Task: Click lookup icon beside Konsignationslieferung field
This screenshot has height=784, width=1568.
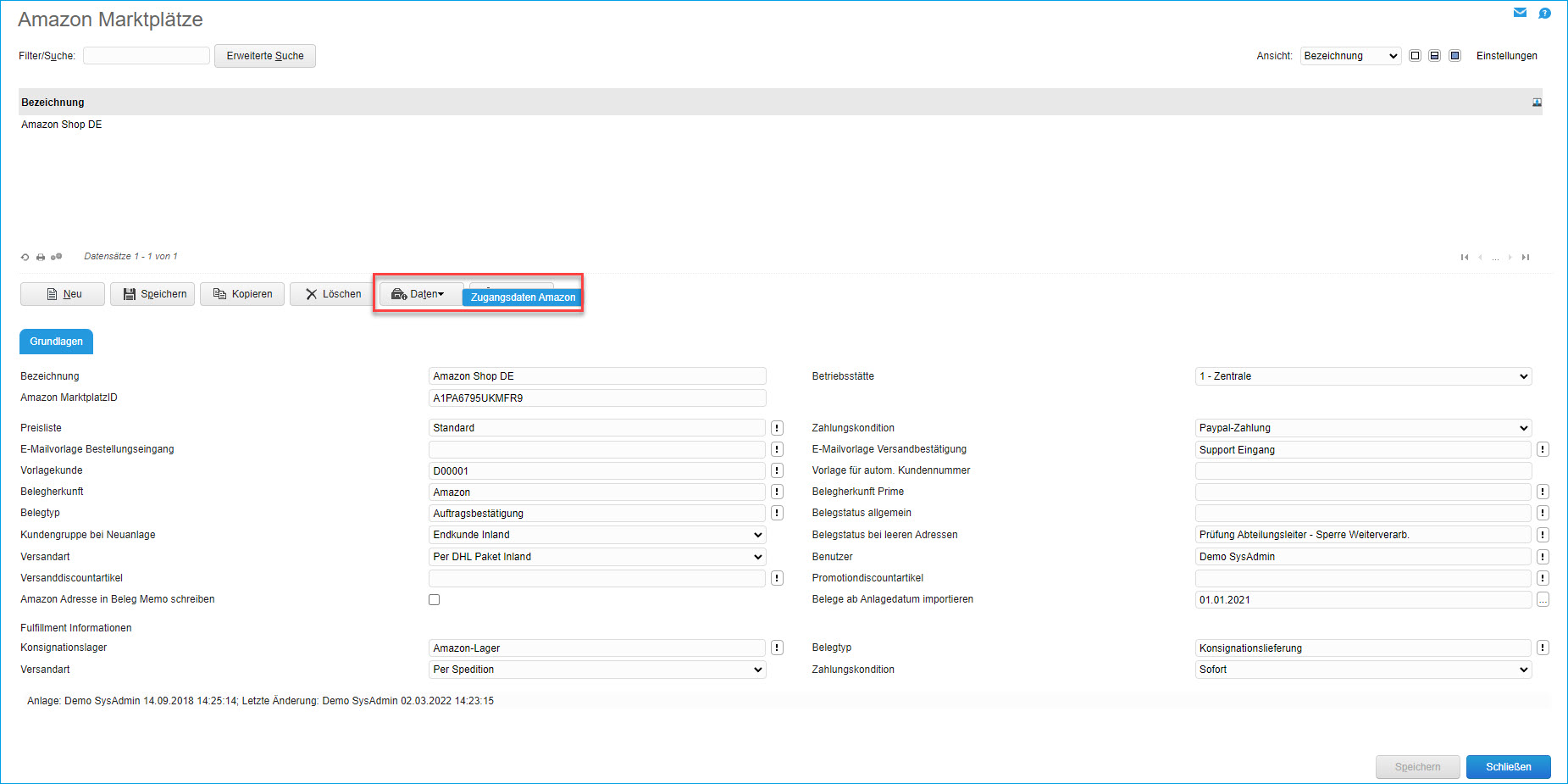Action: [1543, 648]
